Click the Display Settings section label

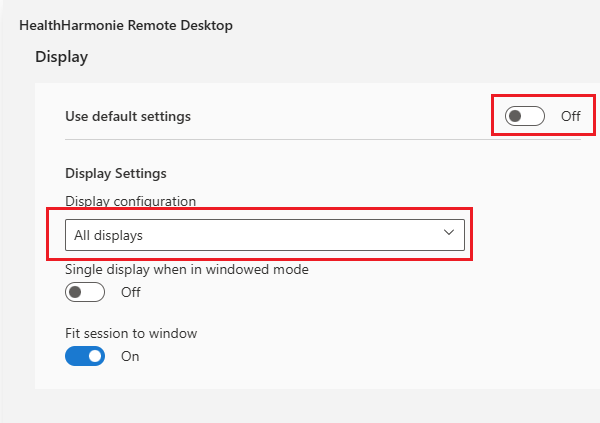coord(115,173)
